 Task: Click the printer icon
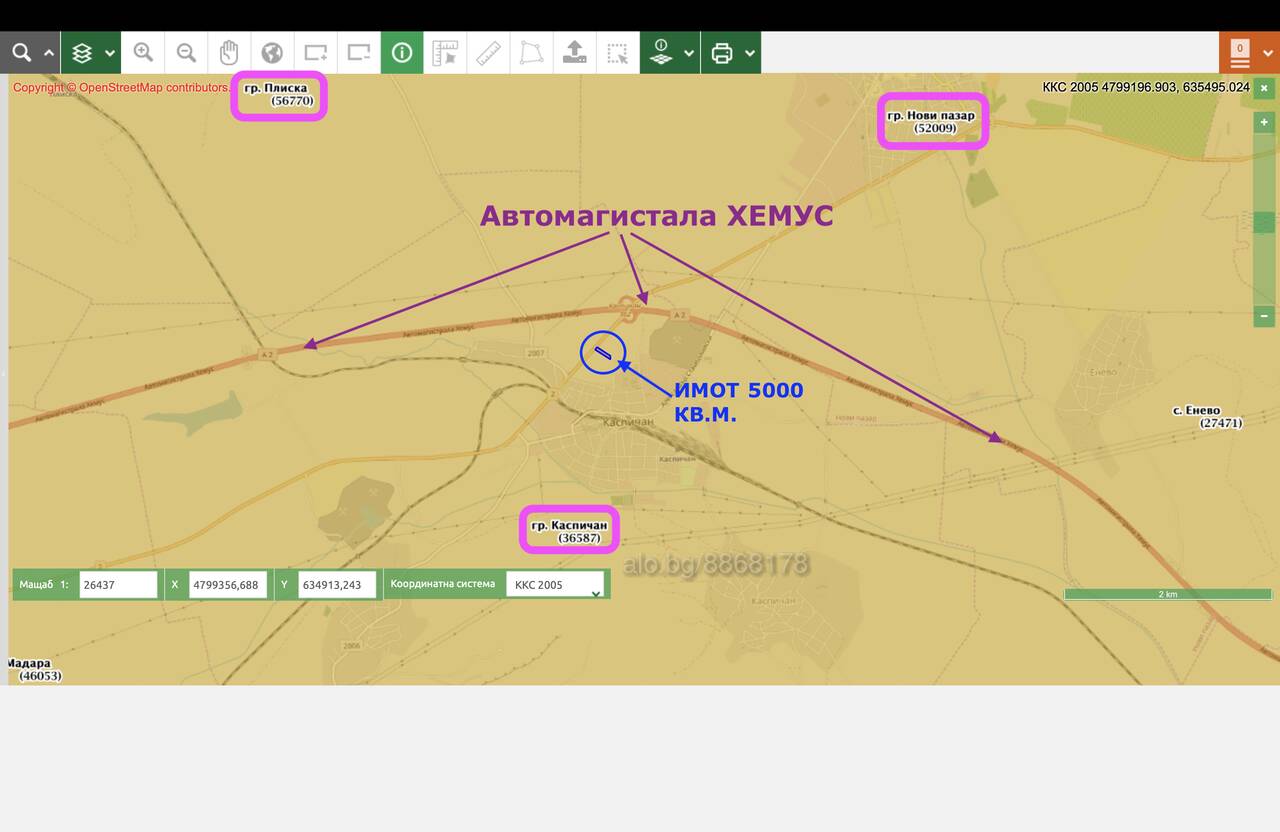722,52
